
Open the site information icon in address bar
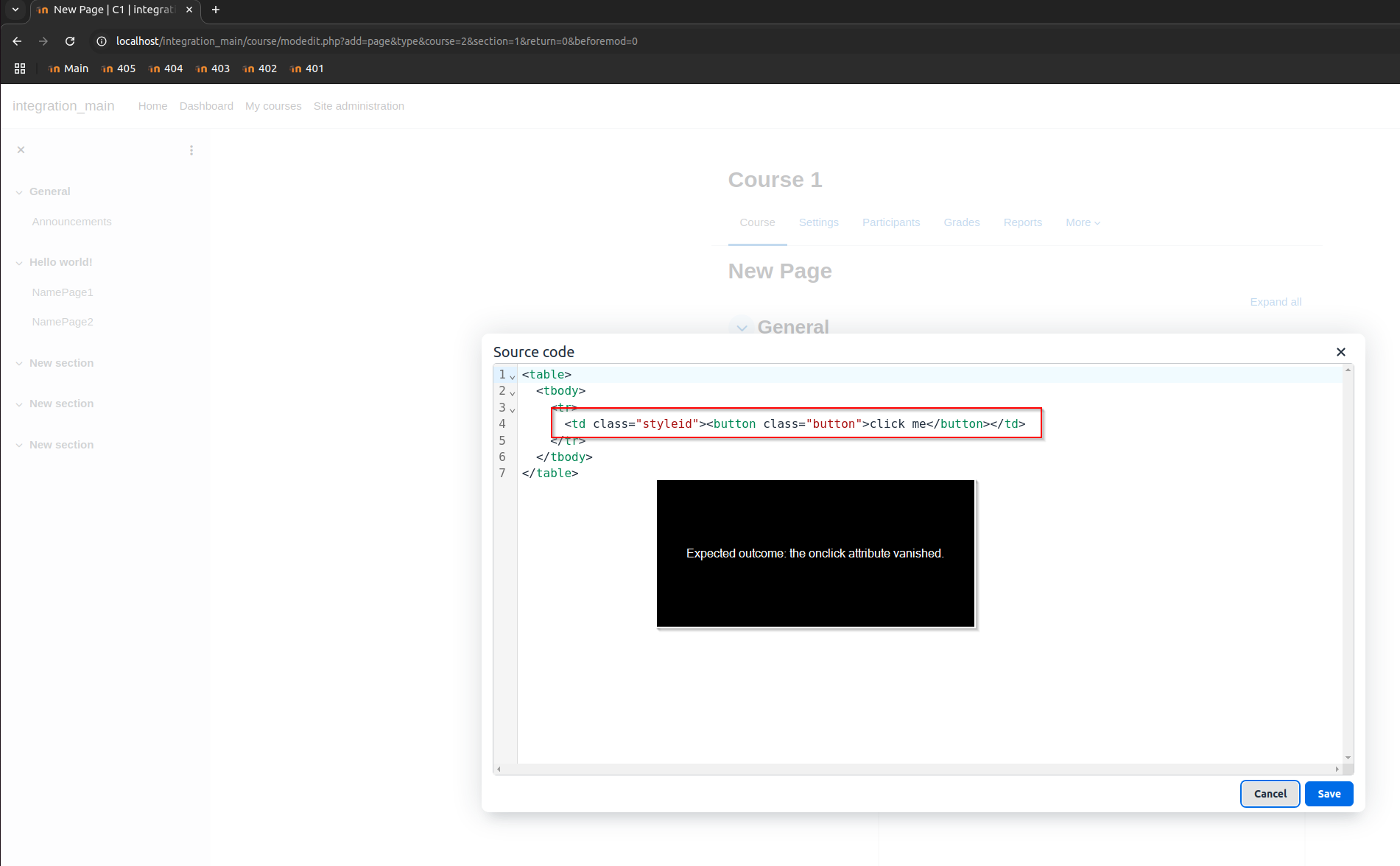coord(102,41)
